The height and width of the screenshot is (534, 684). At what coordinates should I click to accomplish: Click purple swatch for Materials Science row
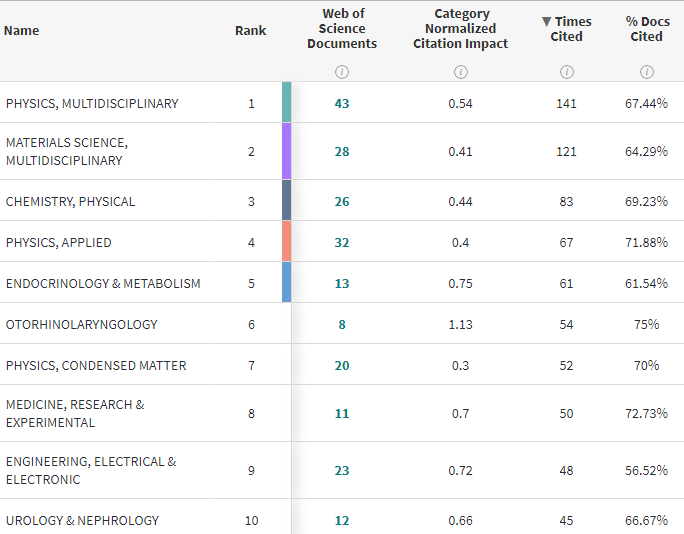click(286, 151)
